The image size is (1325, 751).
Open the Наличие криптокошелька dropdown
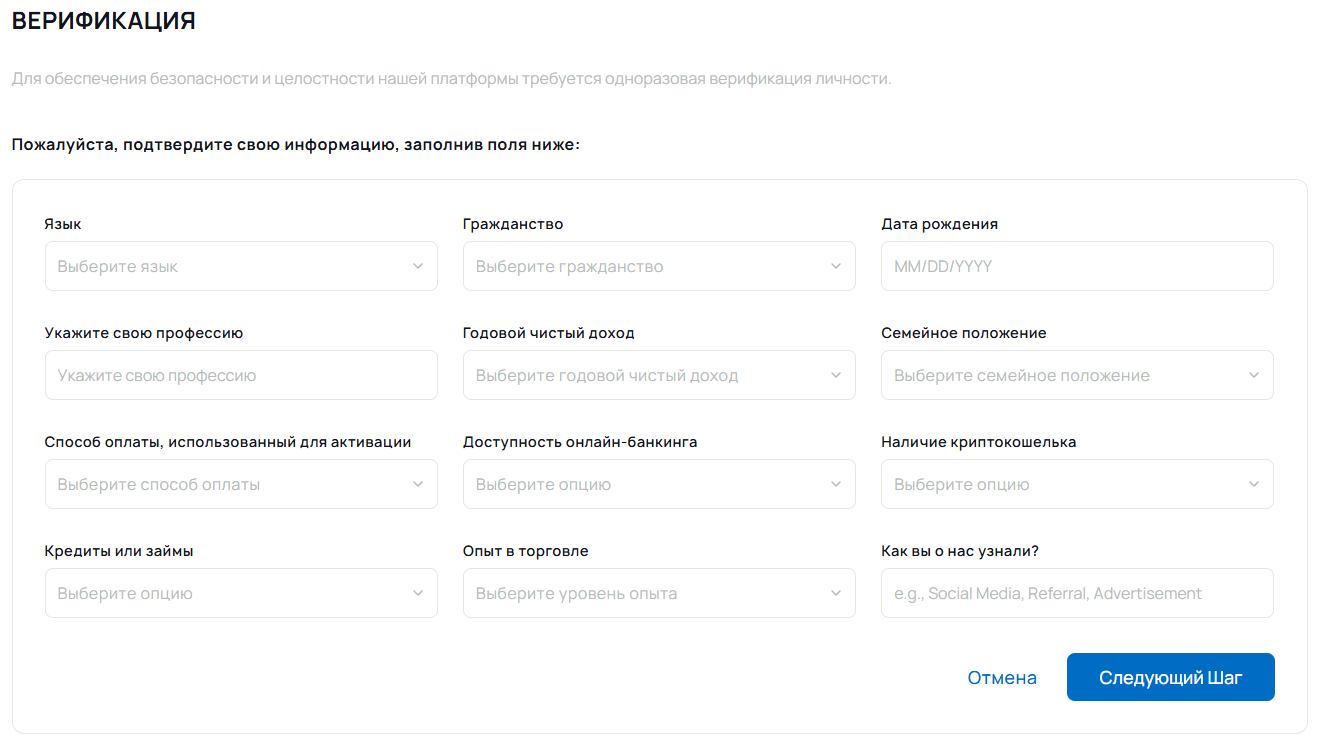coord(1076,484)
